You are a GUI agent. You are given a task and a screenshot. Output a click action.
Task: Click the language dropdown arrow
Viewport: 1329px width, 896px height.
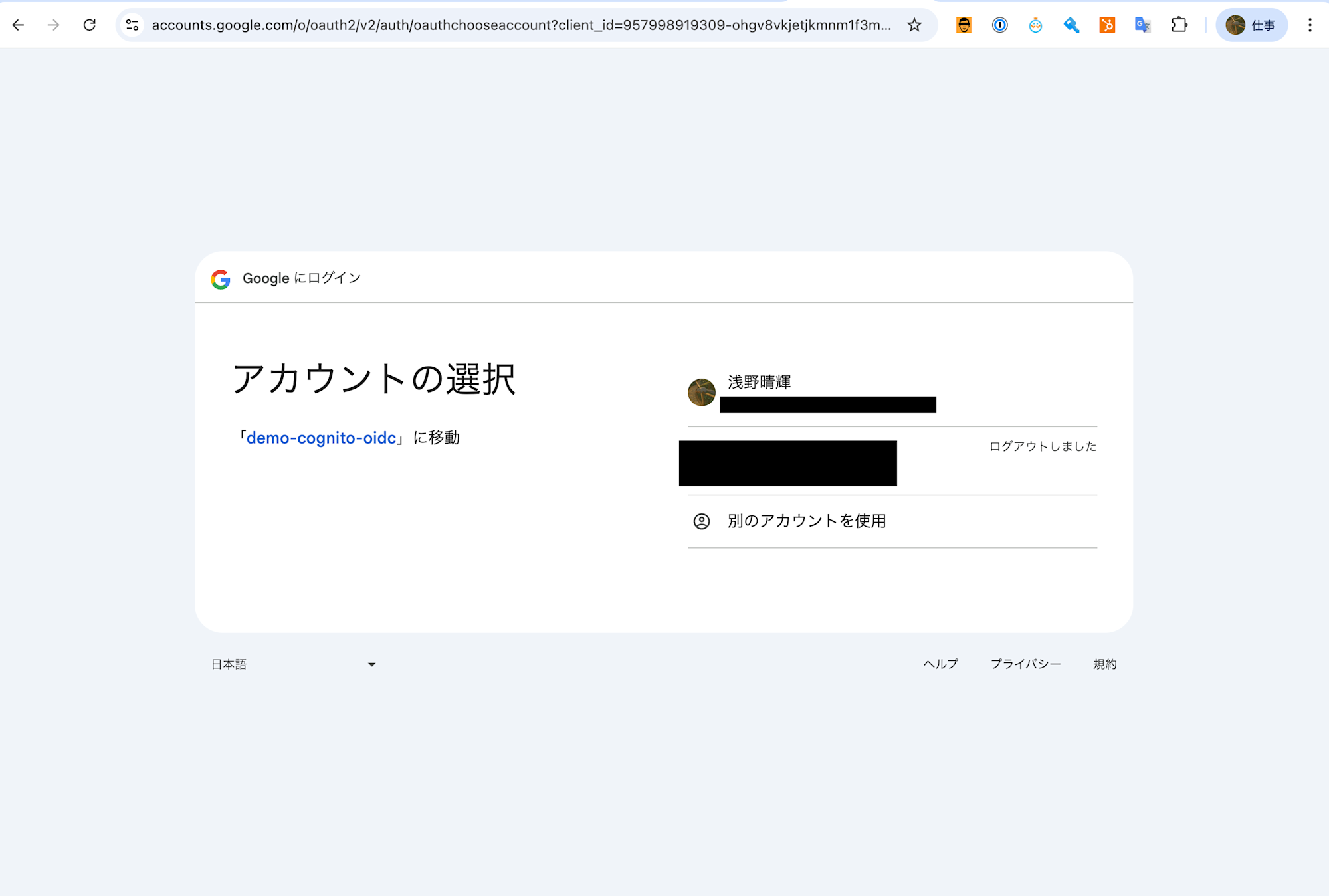[x=371, y=664]
